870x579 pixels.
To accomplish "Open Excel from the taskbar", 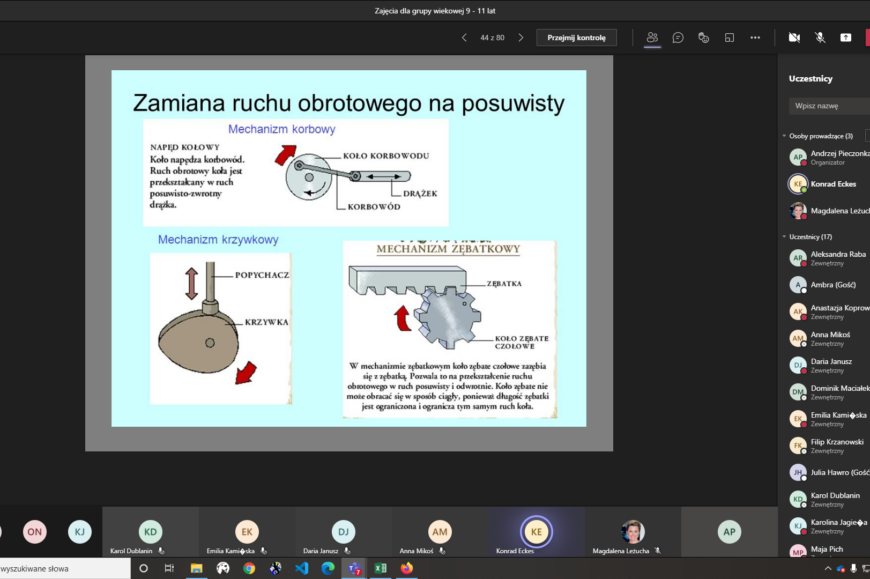I will tap(381, 568).
